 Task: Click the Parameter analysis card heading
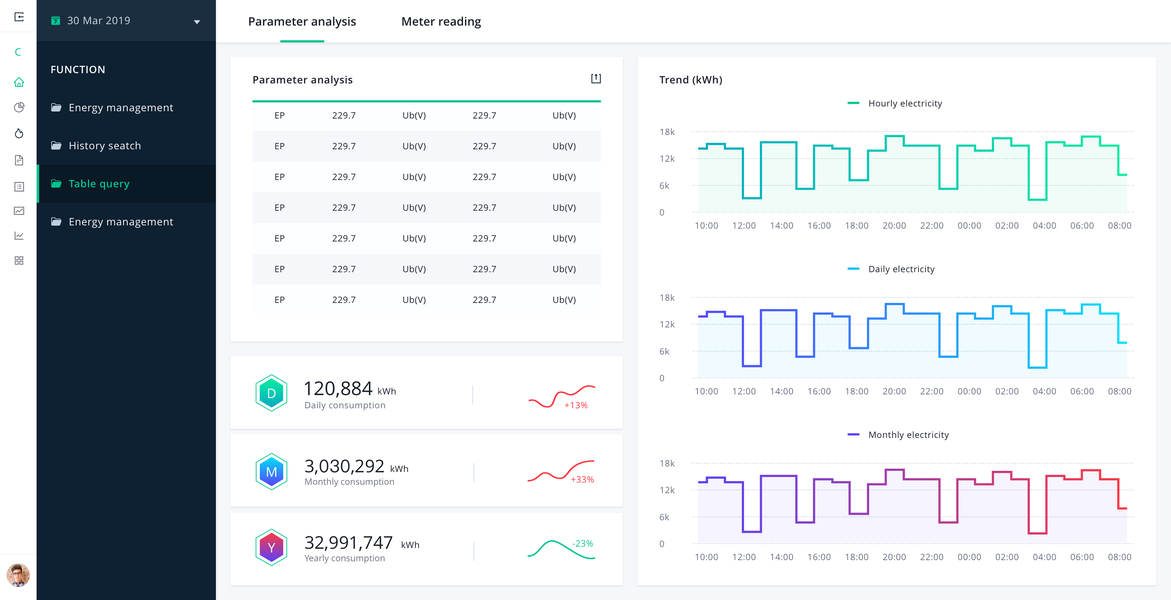click(x=302, y=80)
